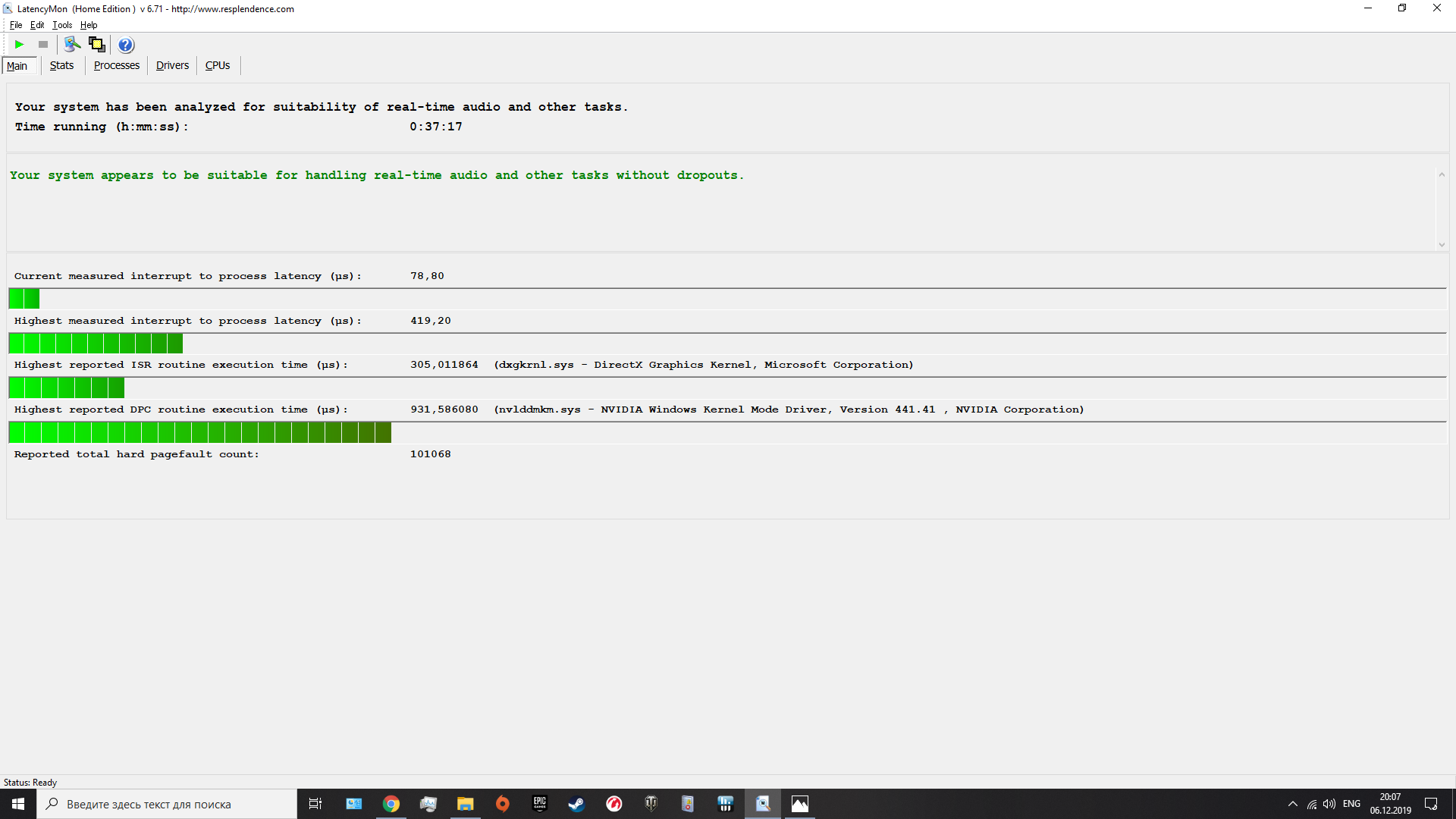Switch to the Processes tab
This screenshot has width=1456, height=819.
[116, 65]
